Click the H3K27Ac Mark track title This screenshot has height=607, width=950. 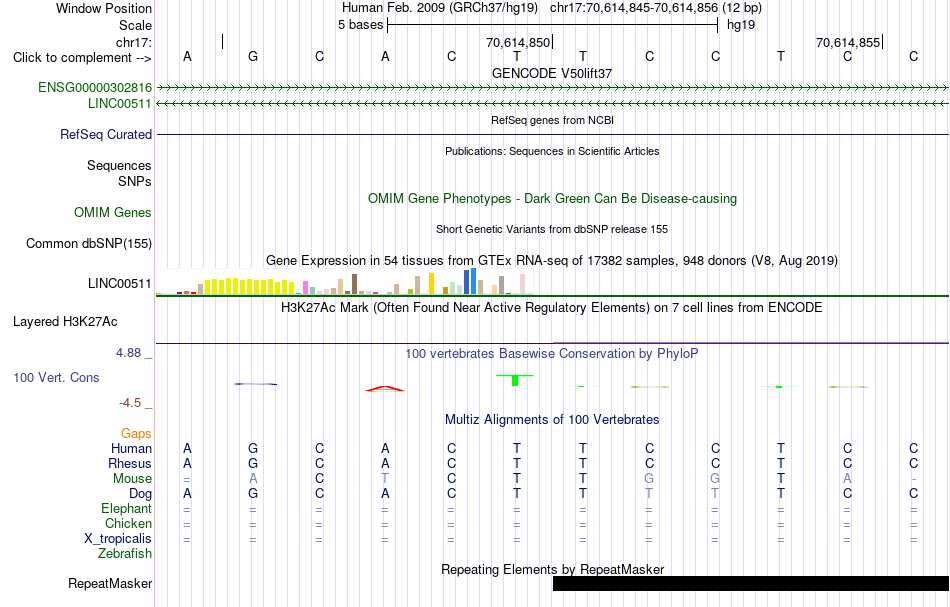pyautogui.click(x=552, y=308)
